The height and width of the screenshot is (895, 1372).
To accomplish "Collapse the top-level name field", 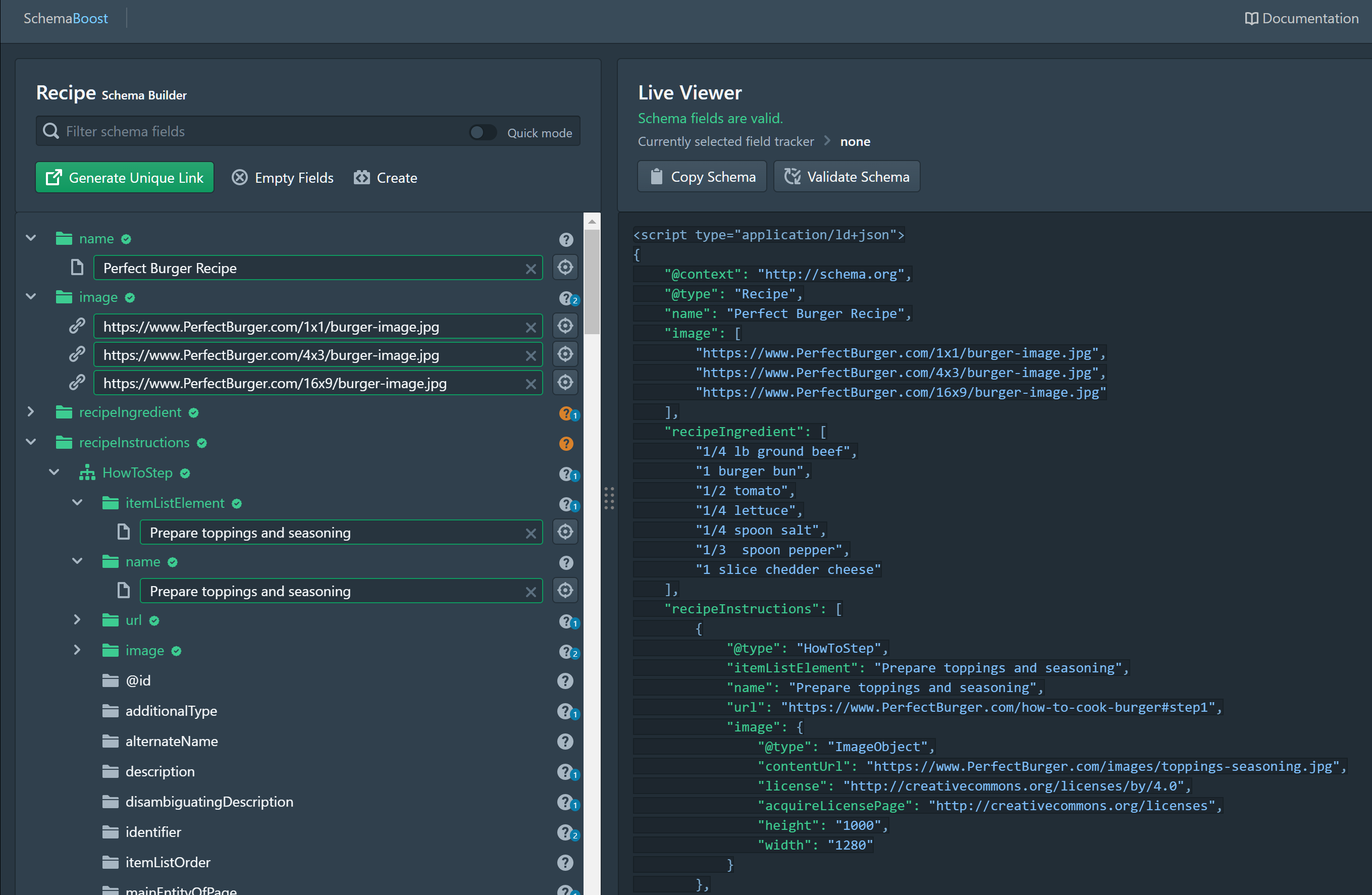I will (31, 238).
